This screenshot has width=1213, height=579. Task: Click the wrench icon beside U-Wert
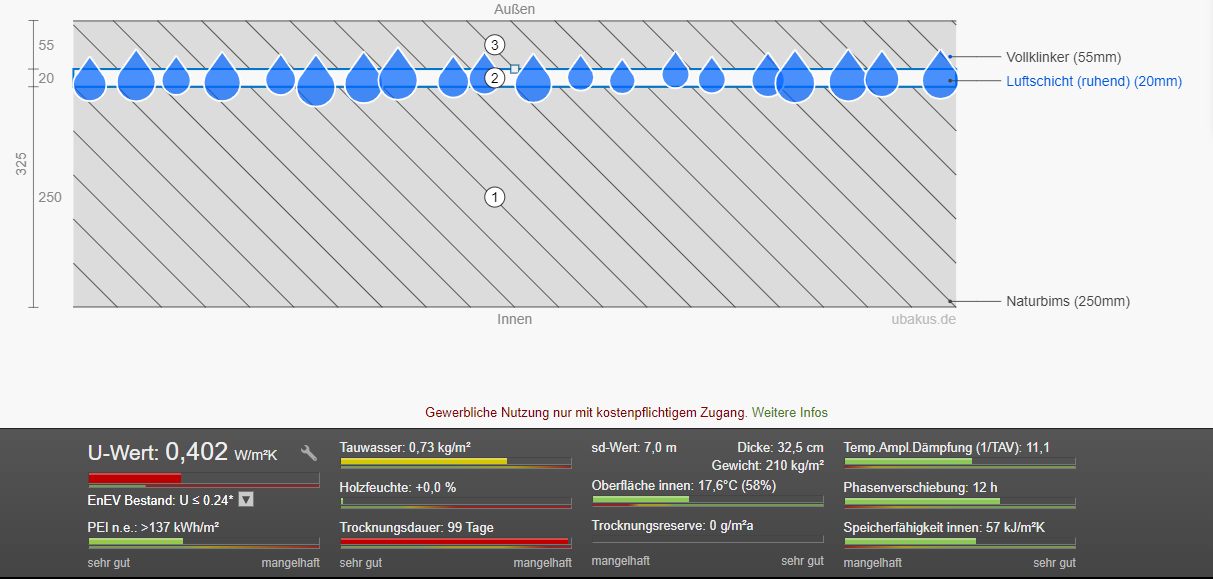point(309,453)
